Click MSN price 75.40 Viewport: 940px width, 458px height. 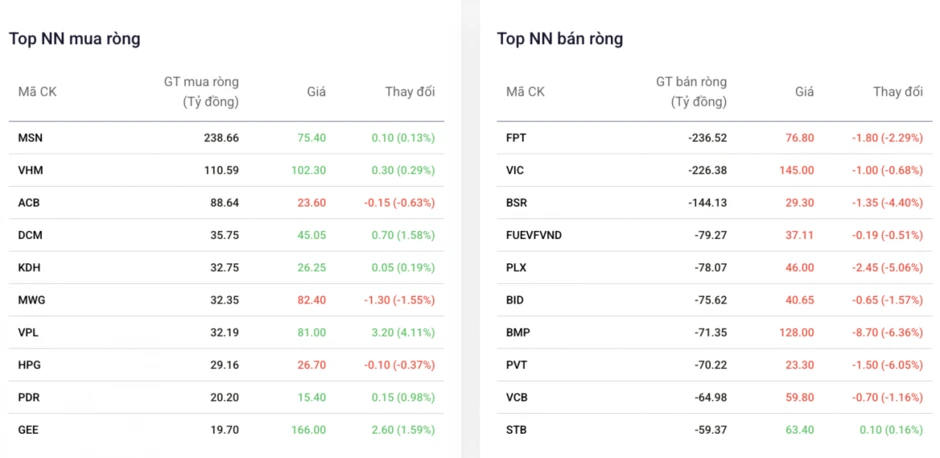click(312, 138)
